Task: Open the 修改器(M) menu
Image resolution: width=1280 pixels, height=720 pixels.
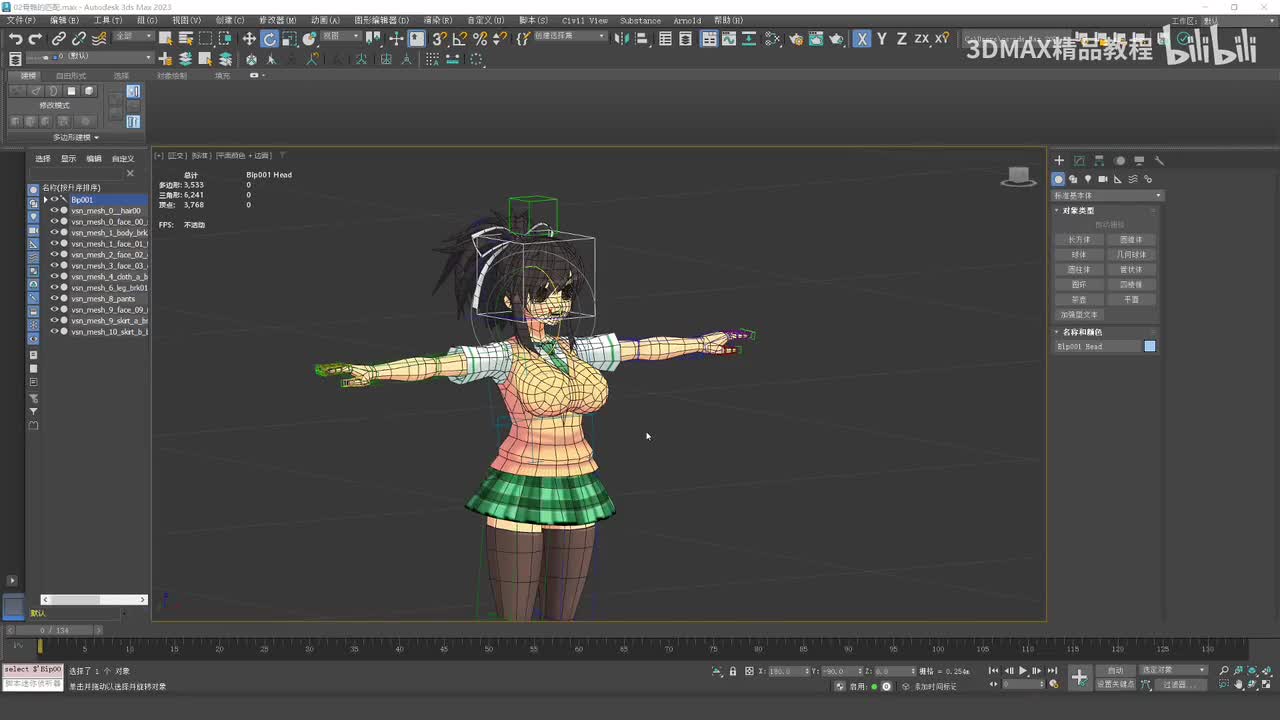Action: click(277, 20)
